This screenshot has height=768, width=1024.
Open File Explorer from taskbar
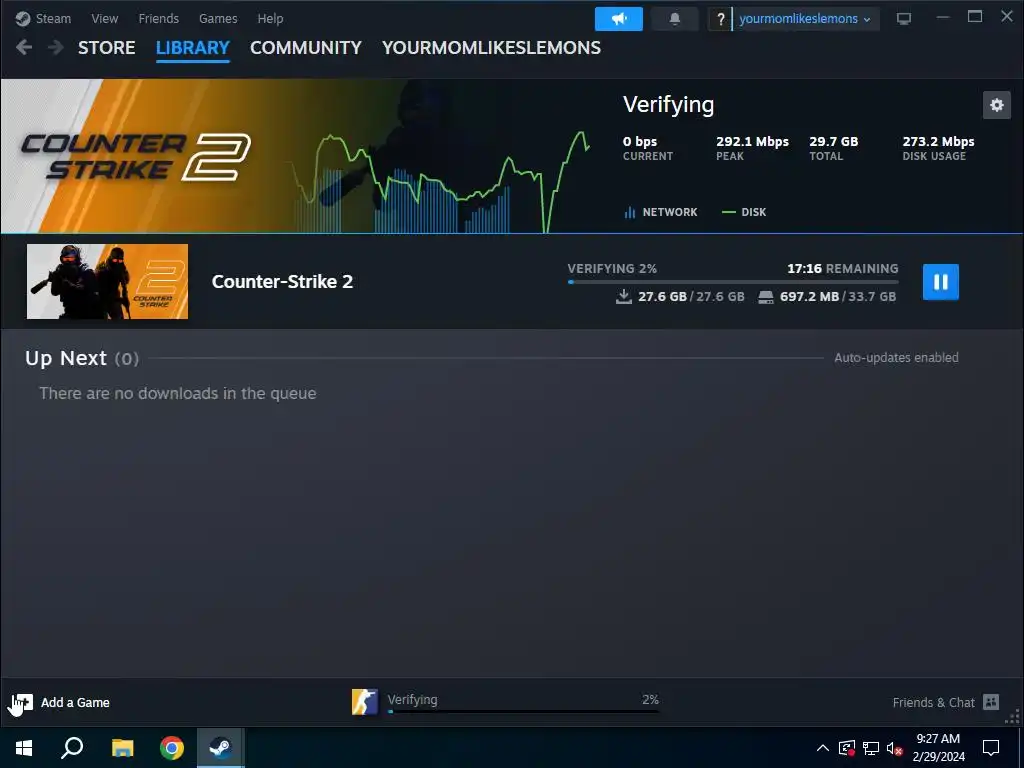pyautogui.click(x=122, y=748)
